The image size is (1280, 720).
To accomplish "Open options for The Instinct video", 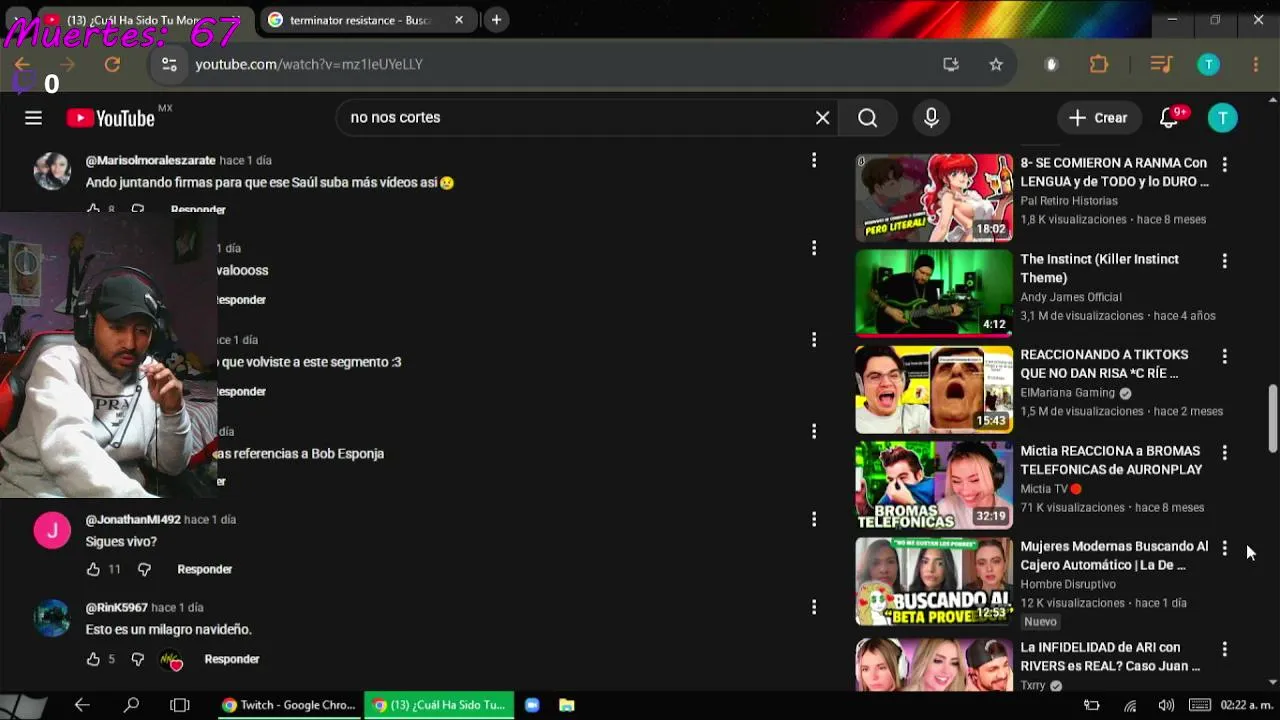I will pos(1224,260).
